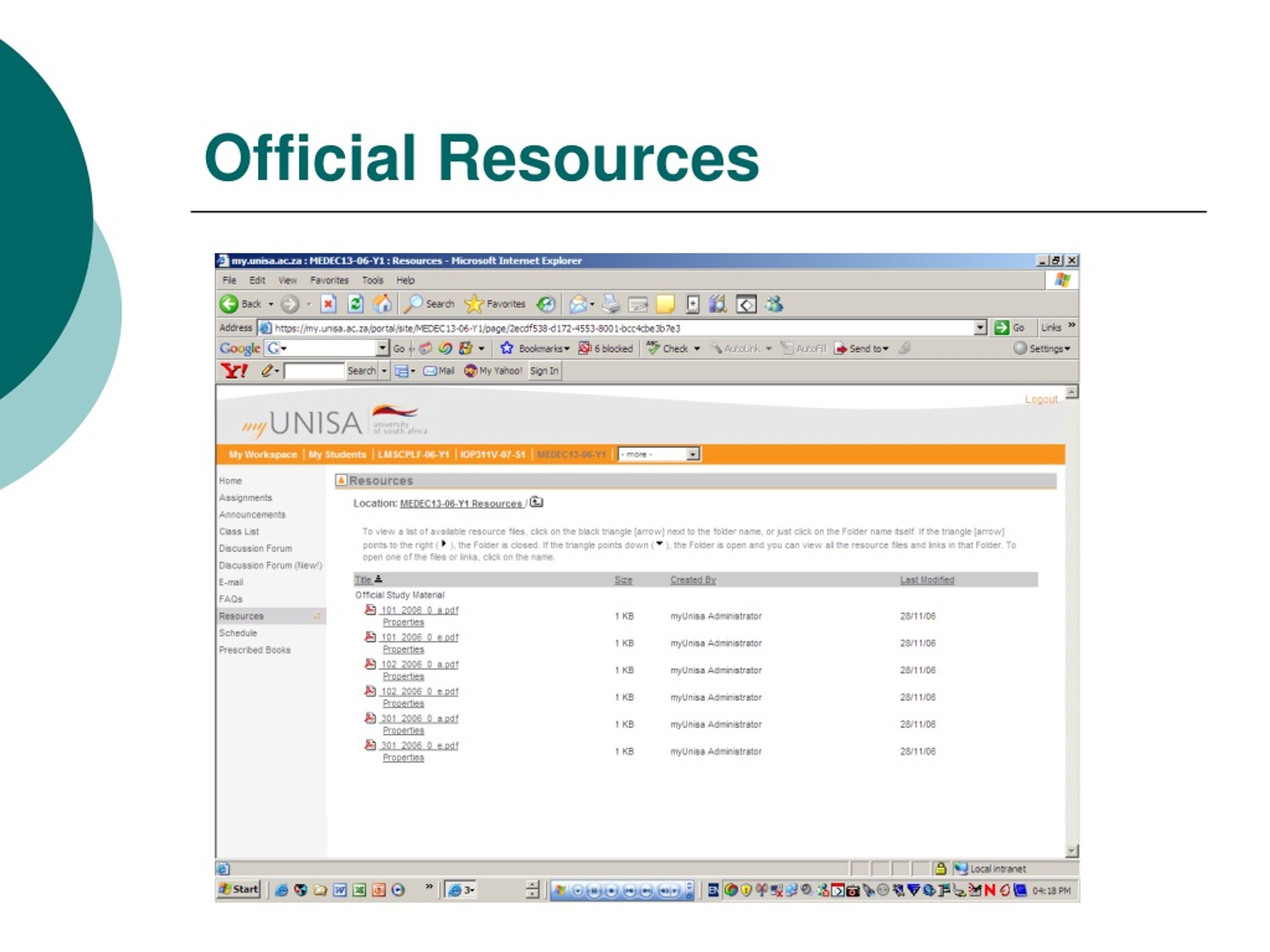Click the Messenger people icon in the toolbar

(774, 304)
